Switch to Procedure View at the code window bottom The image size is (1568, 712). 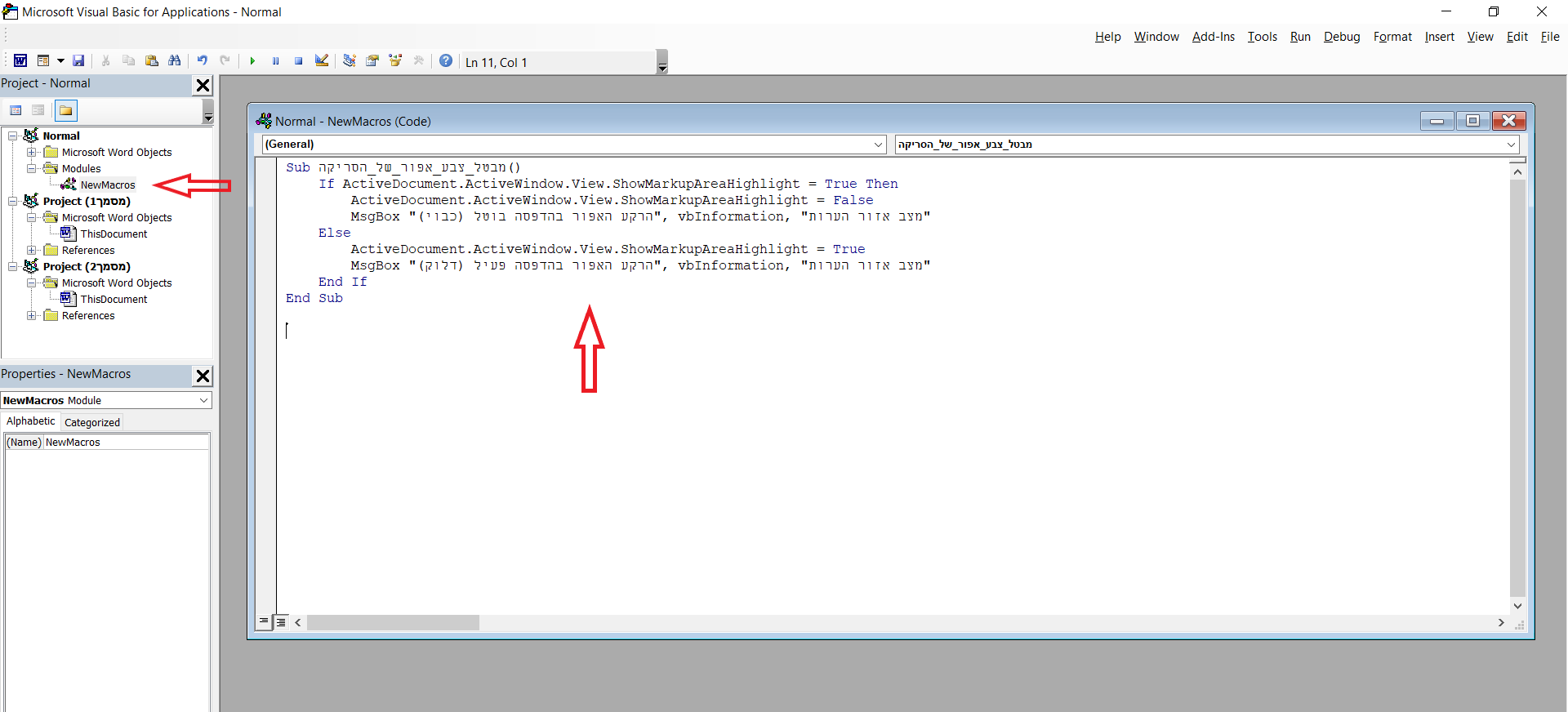click(264, 622)
